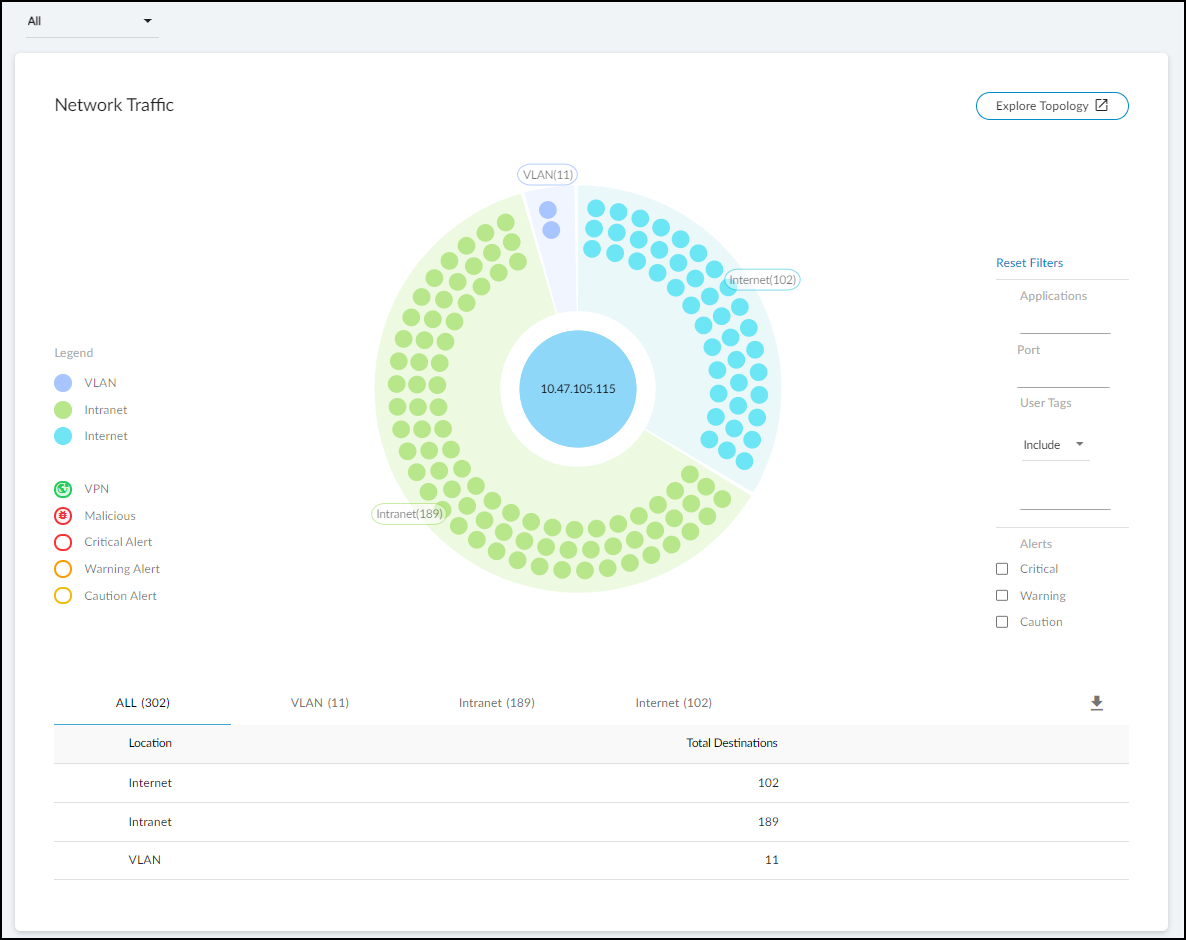The image size is (1186, 940).
Task: Enable the Critical alerts checkbox
Action: [x=1002, y=569]
